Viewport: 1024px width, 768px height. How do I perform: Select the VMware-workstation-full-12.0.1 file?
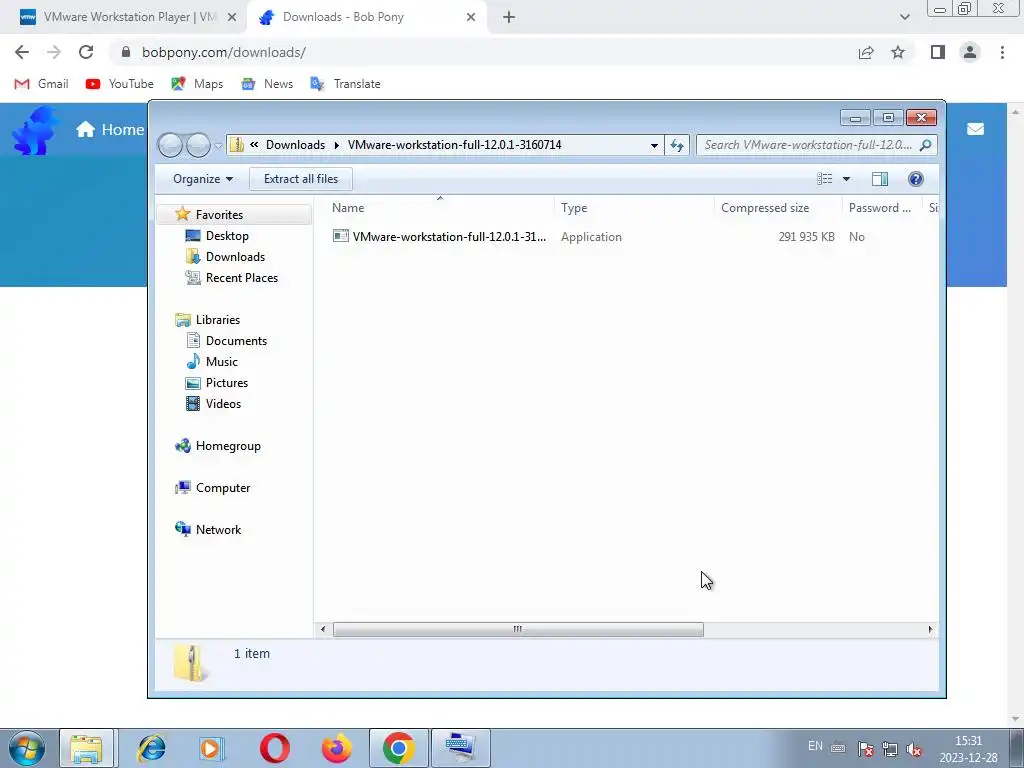coord(439,236)
